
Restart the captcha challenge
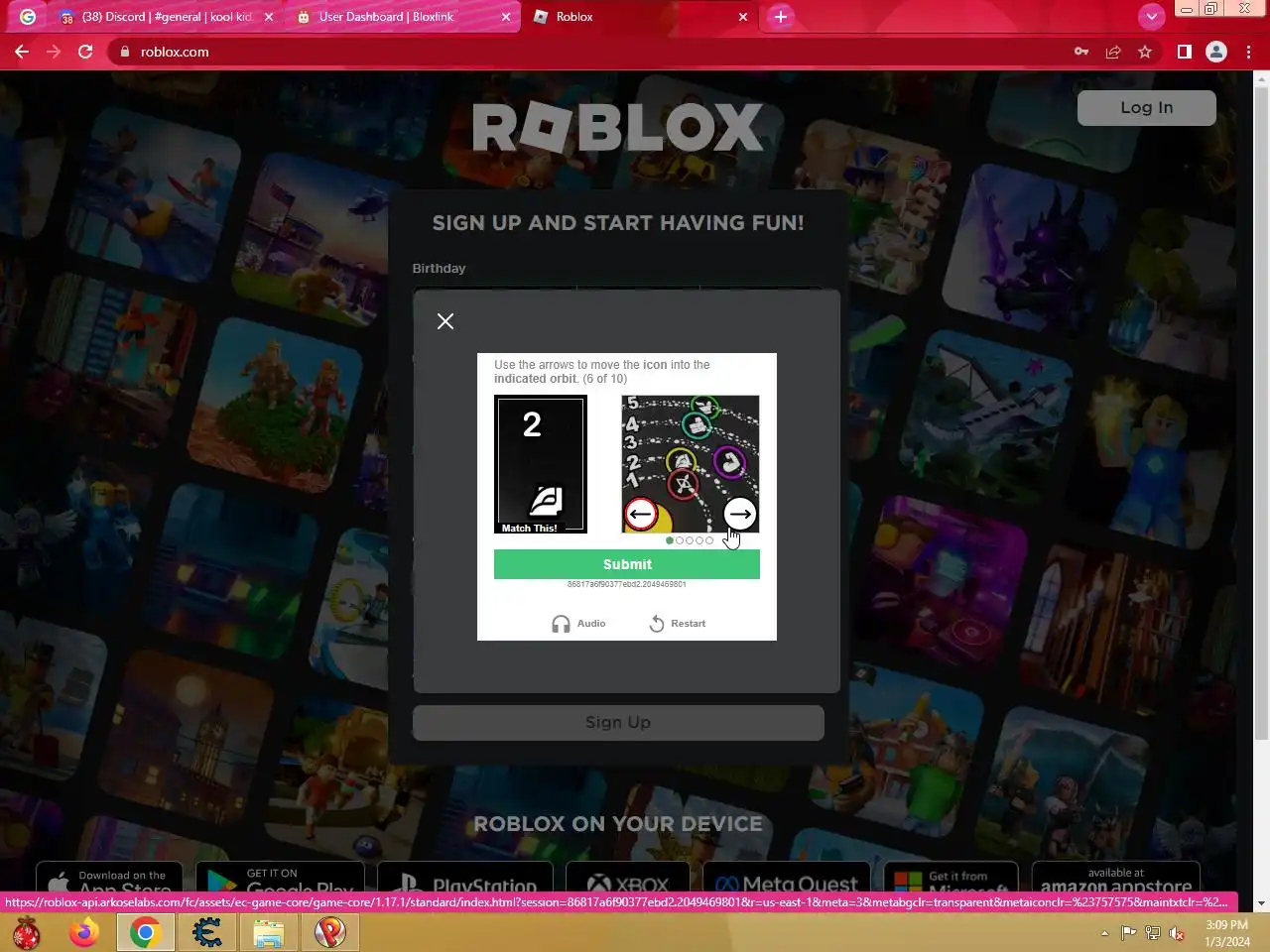click(x=678, y=624)
